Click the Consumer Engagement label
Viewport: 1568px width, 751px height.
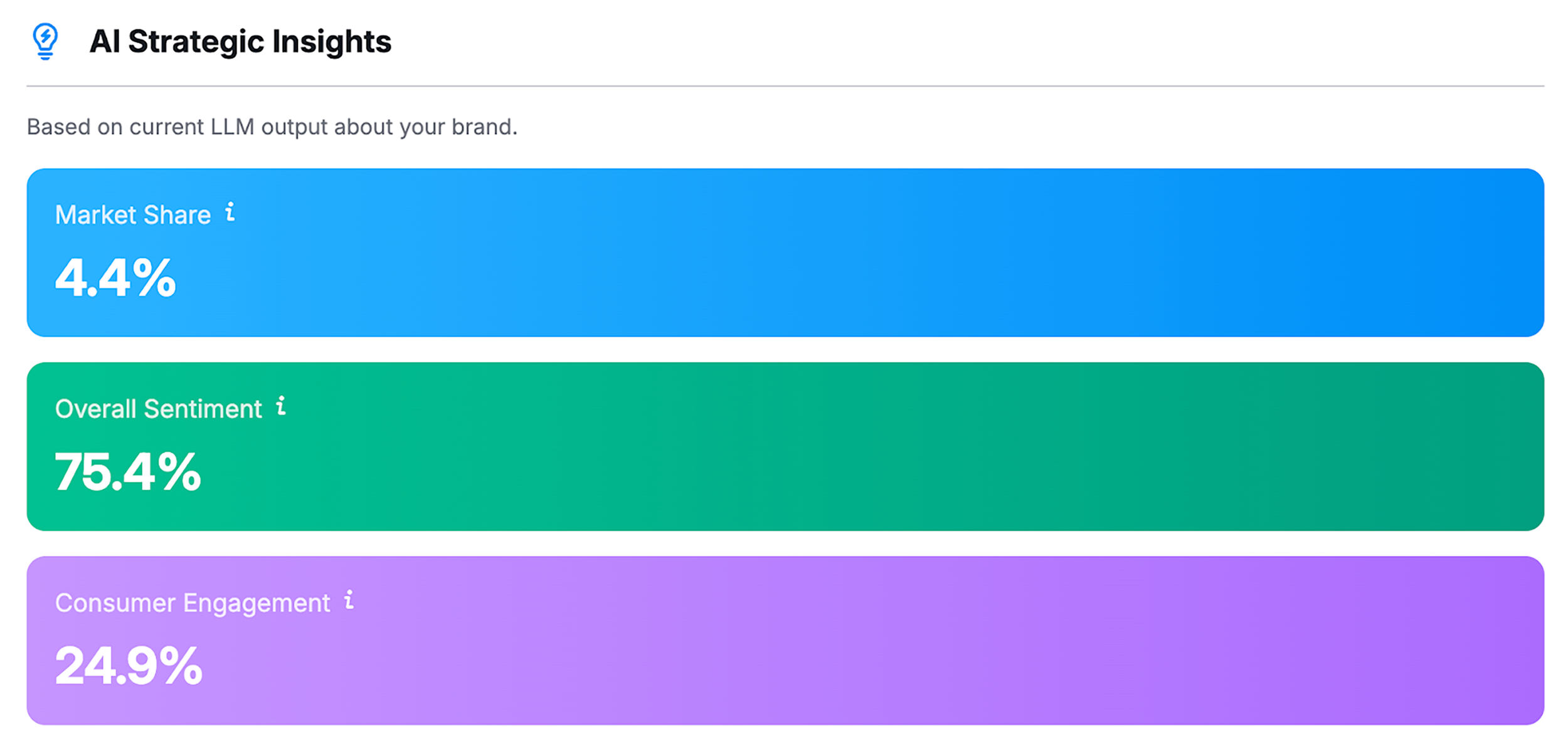pyautogui.click(x=192, y=603)
